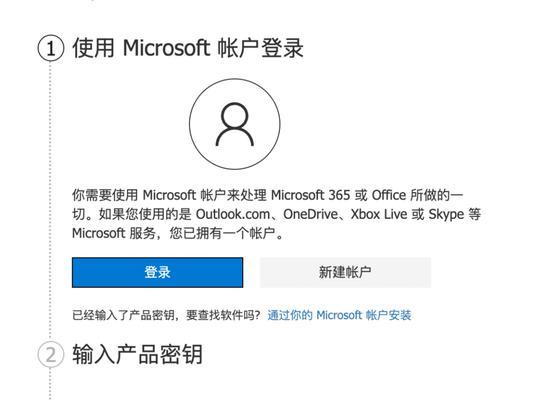Click the step 2 circled number
Viewport: 534px width, 400px height.
(51, 355)
